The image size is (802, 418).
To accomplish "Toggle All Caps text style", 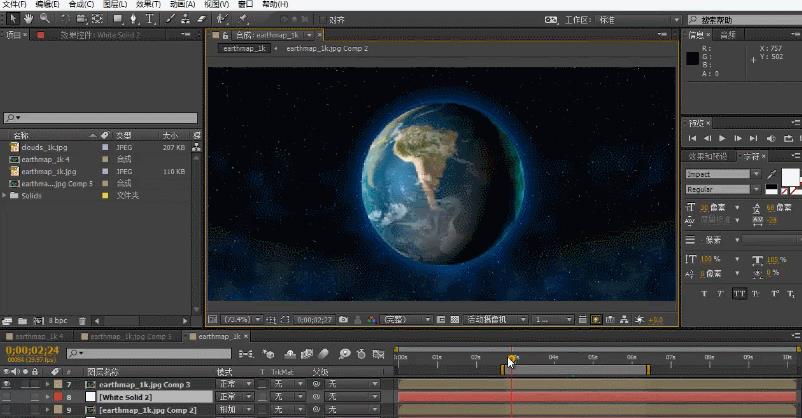I will point(739,293).
